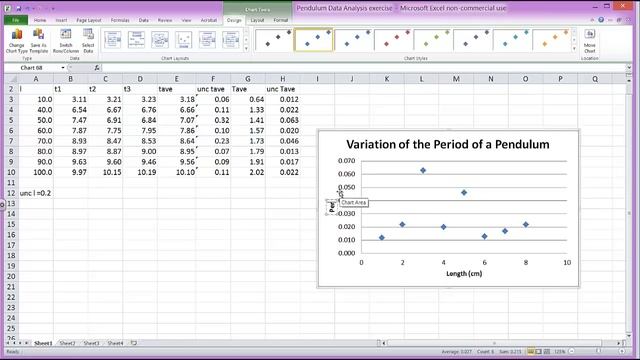Click zoom in plus button
Screen dimensions: 640x360
622,351
